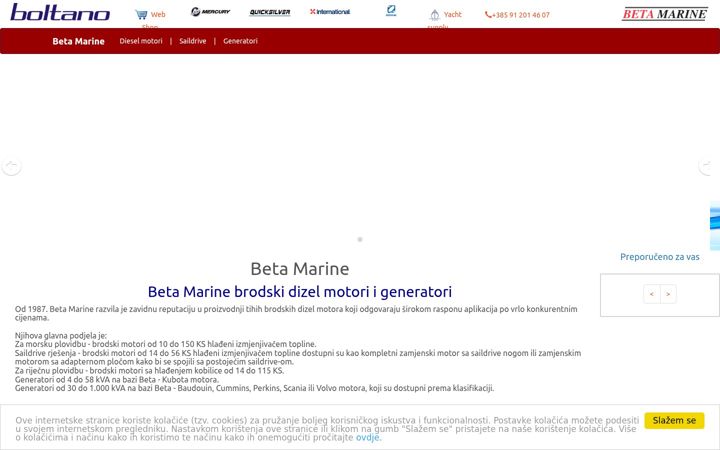
Task: Open the boltano home logo
Action: pos(60,12)
